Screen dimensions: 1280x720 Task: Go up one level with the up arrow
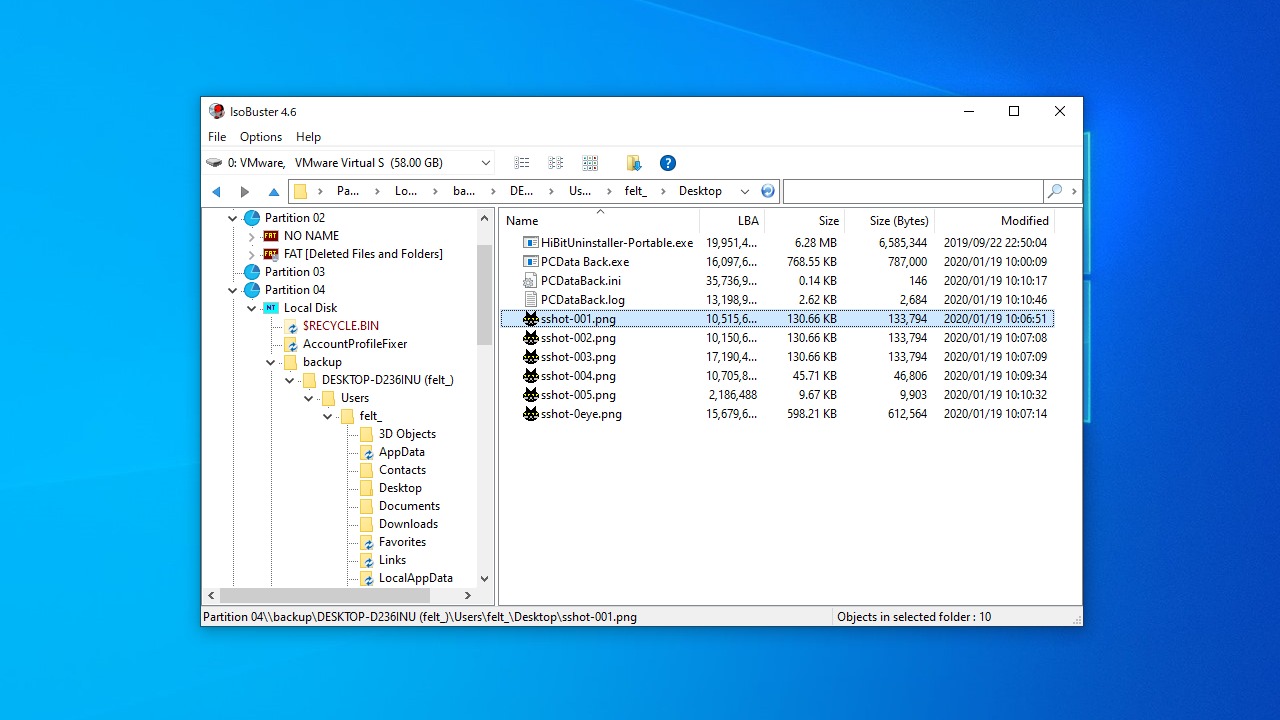(x=274, y=191)
